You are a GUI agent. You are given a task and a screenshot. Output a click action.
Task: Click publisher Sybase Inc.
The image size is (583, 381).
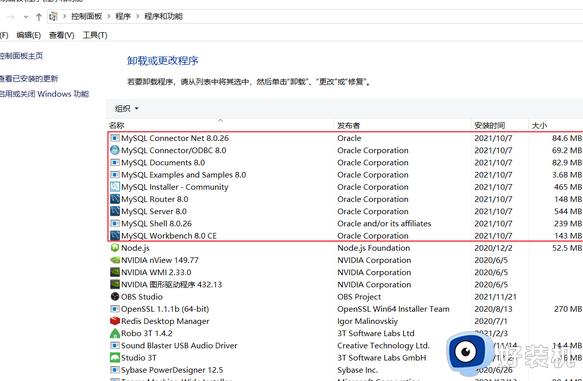coord(358,370)
